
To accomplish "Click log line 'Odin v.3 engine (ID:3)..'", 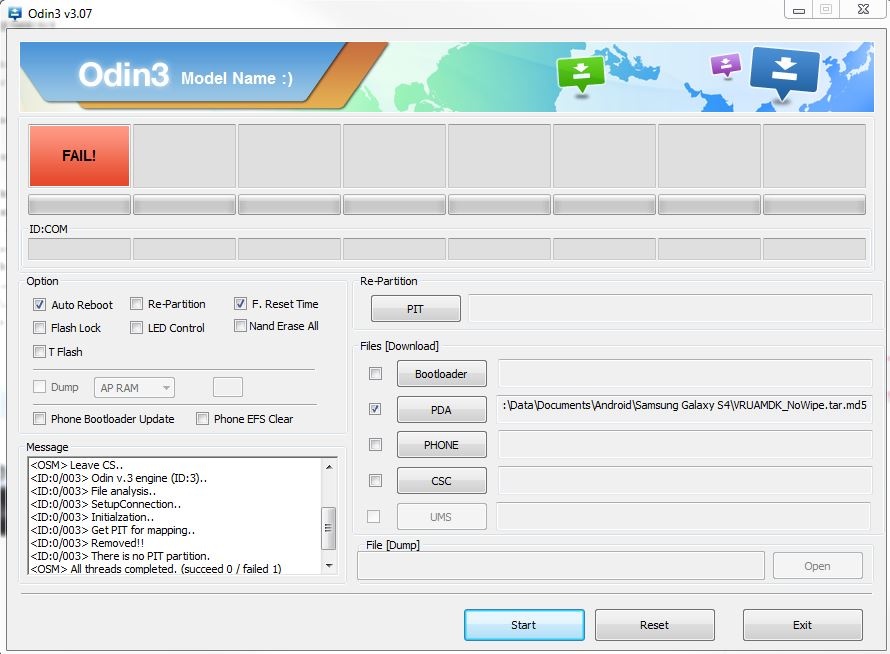I will (x=119, y=478).
